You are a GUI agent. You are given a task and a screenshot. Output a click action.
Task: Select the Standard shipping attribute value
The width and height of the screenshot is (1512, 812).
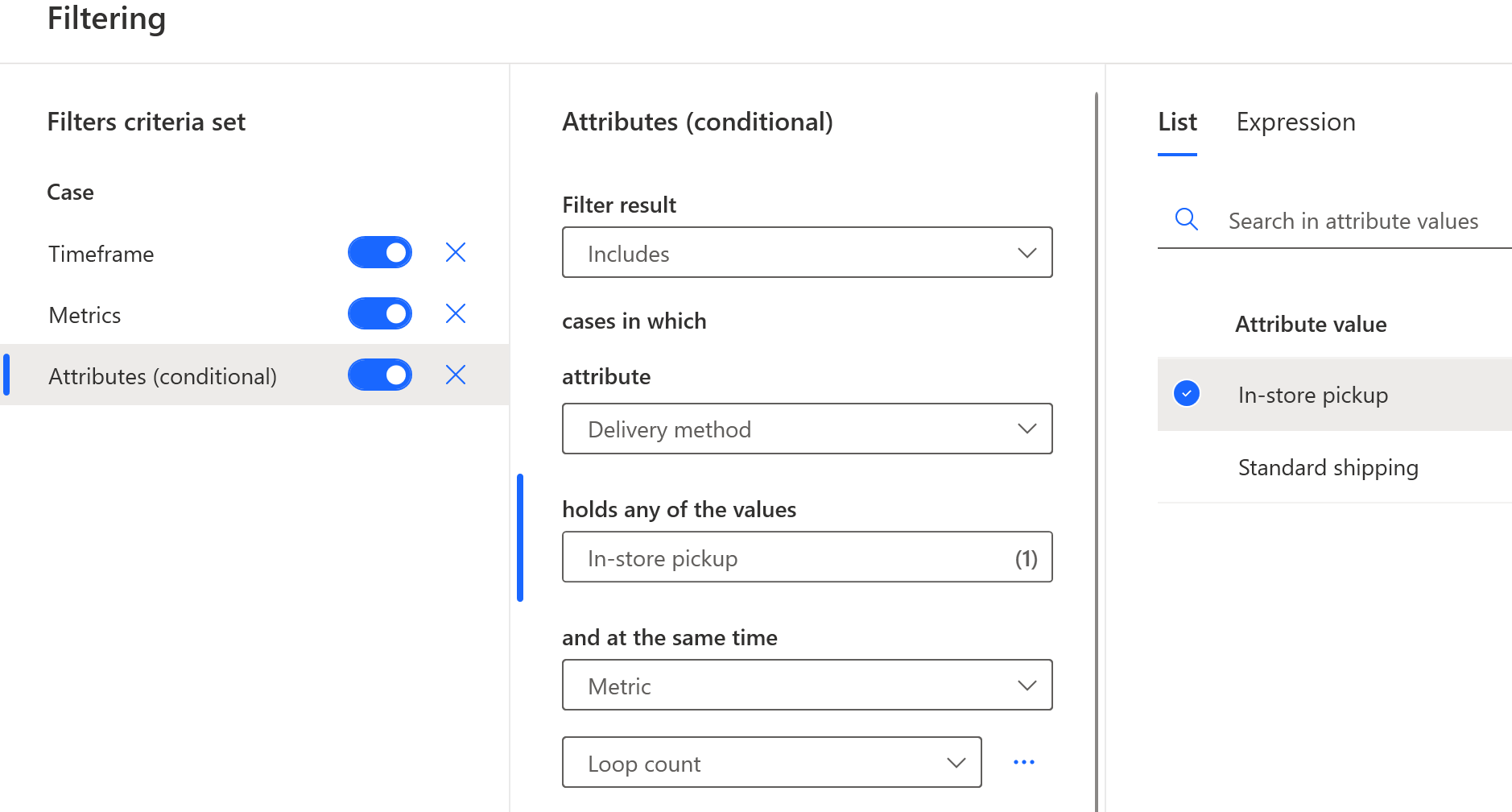(1335, 467)
